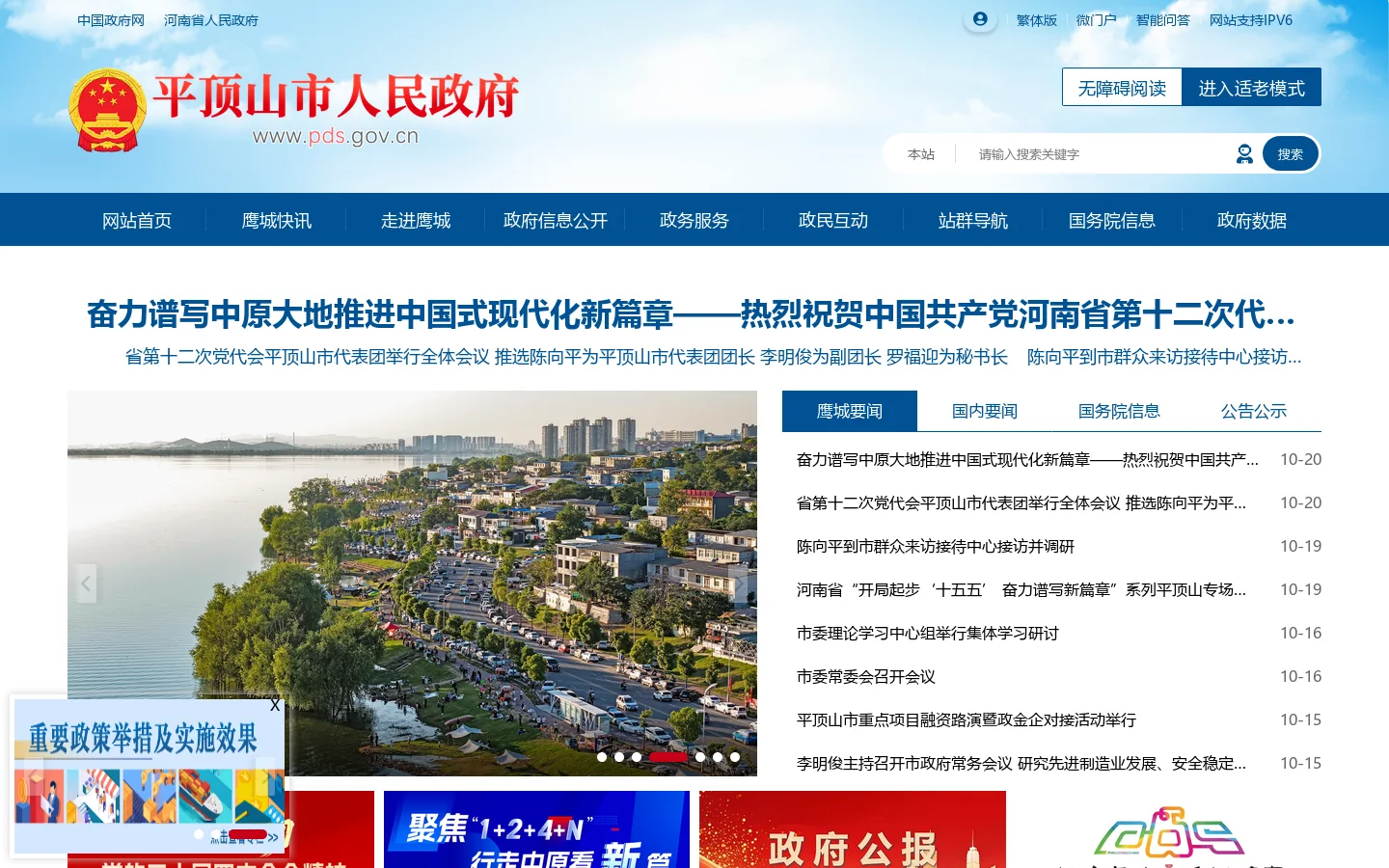Screen dimensions: 1389x868
Task: Switch to 鹰城要闻 news tab
Action: click(850, 411)
